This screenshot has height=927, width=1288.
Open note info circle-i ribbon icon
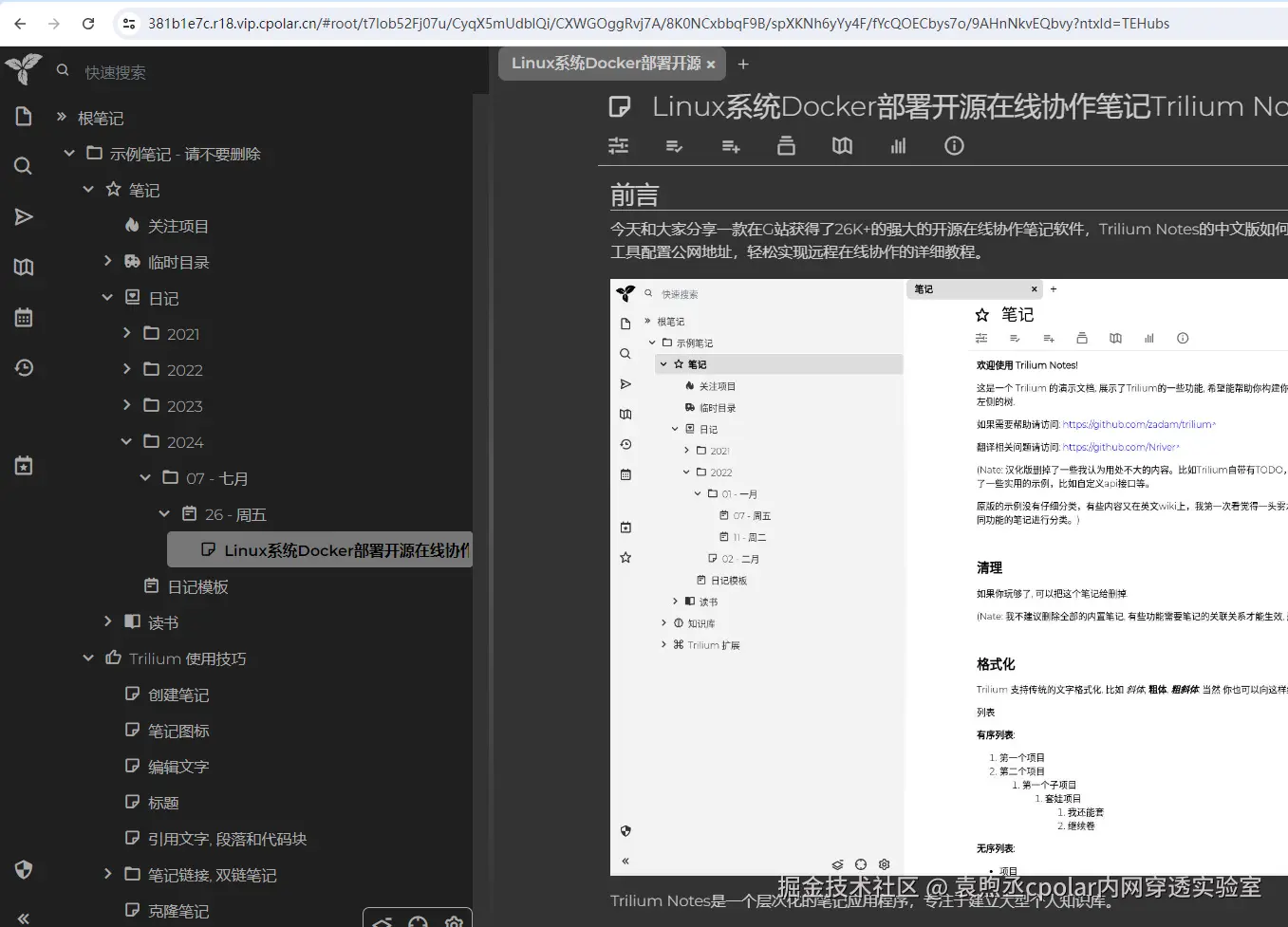click(x=954, y=145)
